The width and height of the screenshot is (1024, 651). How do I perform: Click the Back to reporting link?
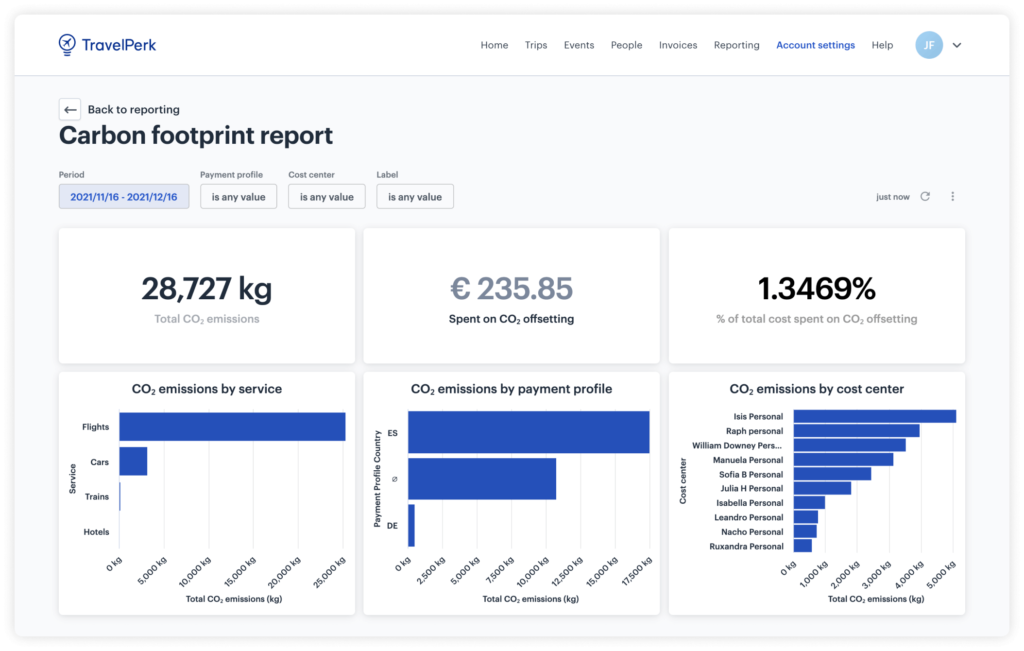tap(133, 110)
